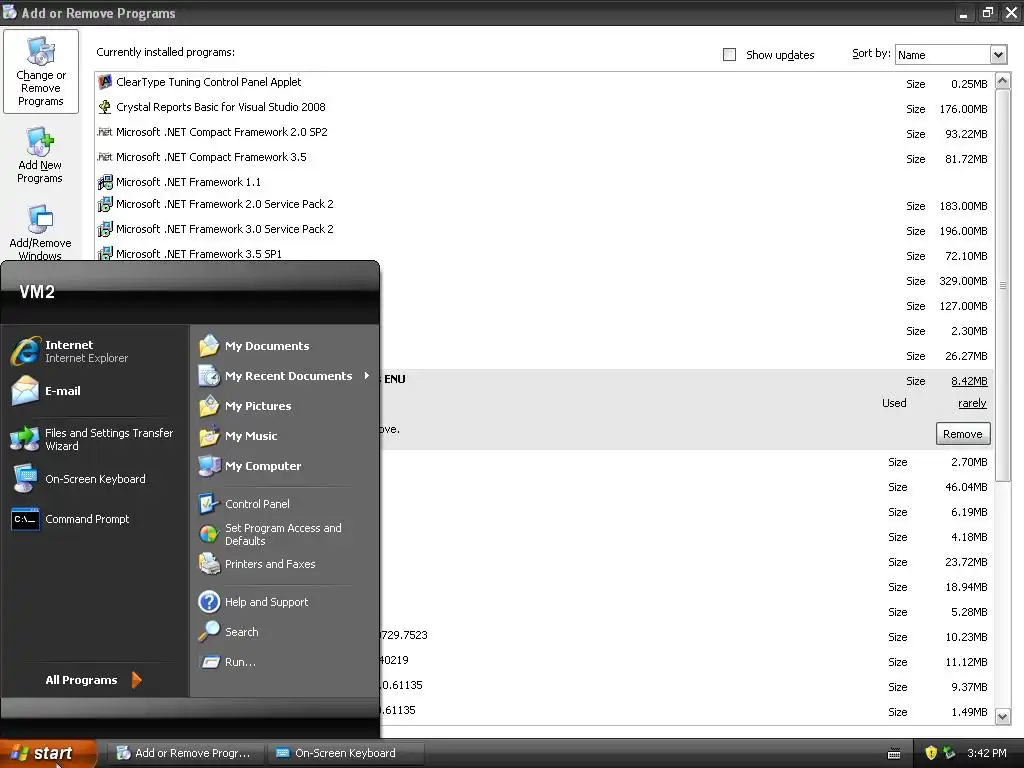The image size is (1024, 768).
Task: Open Search from Start menu
Action: pyautogui.click(x=229, y=632)
